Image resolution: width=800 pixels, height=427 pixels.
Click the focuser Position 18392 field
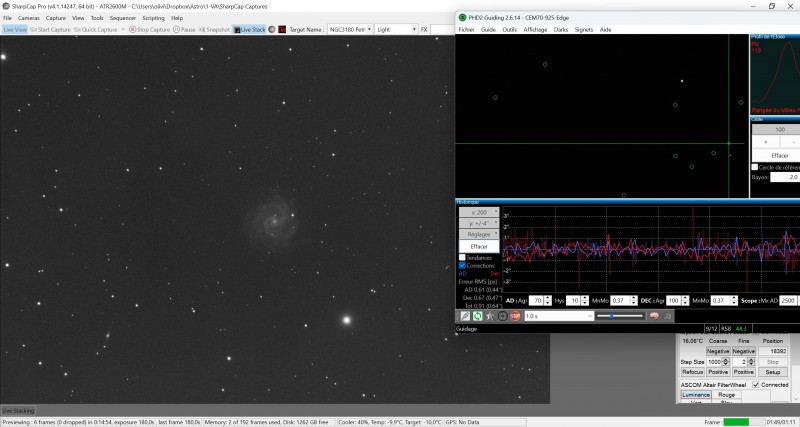[772, 351]
